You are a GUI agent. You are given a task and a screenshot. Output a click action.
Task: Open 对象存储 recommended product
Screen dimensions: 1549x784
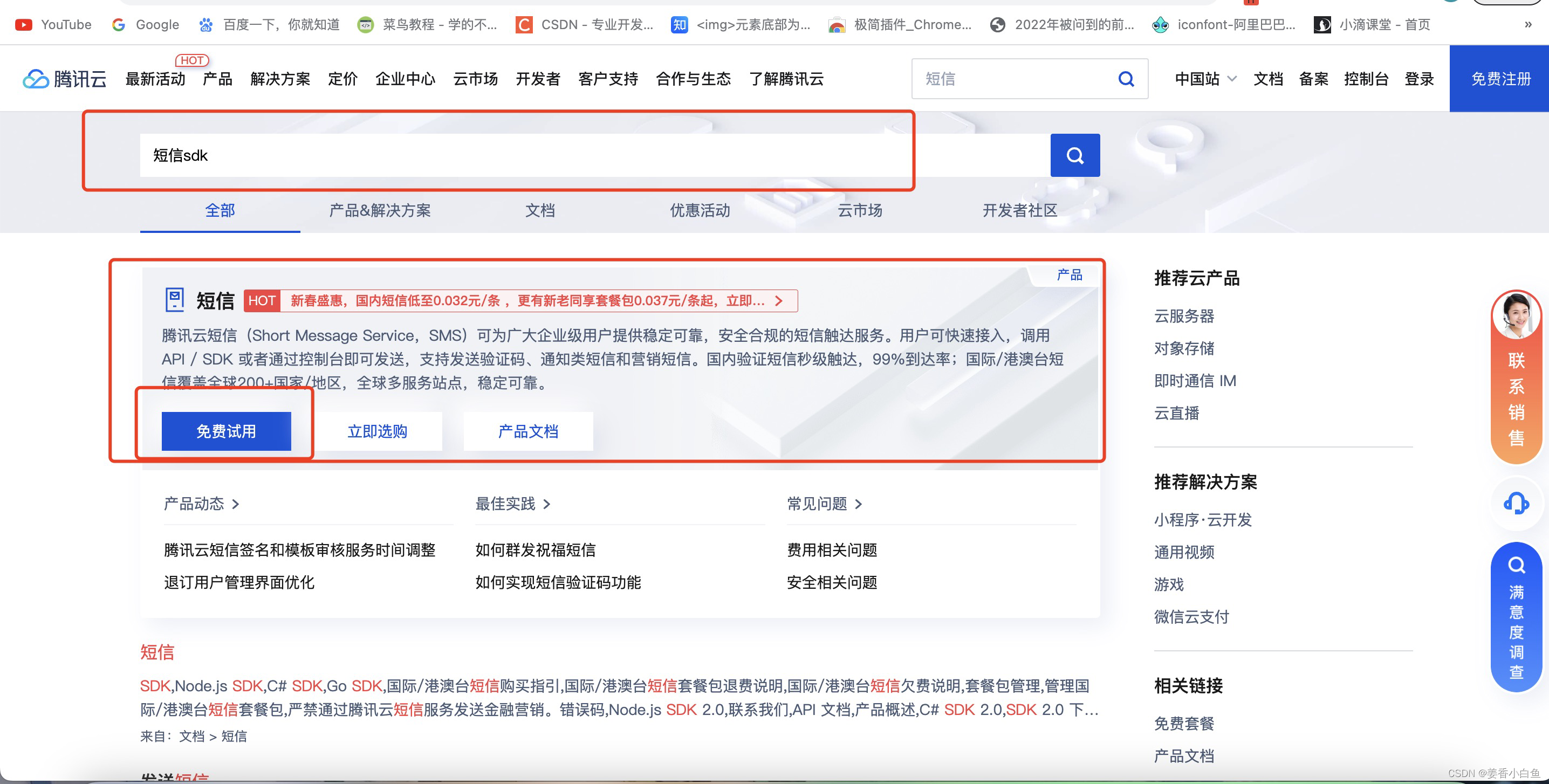click(x=1184, y=349)
